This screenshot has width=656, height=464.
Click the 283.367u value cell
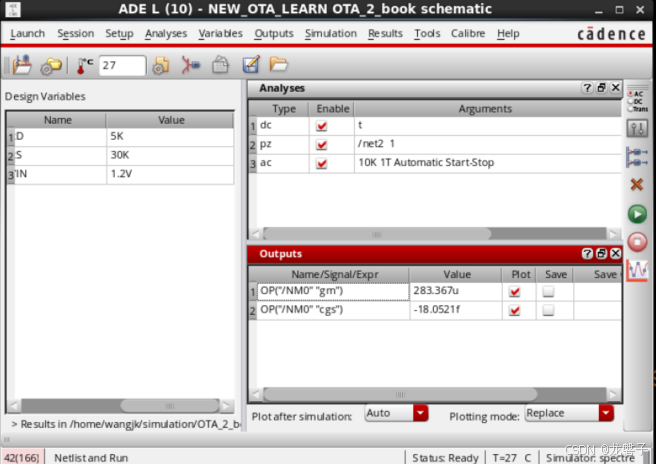click(x=456, y=291)
